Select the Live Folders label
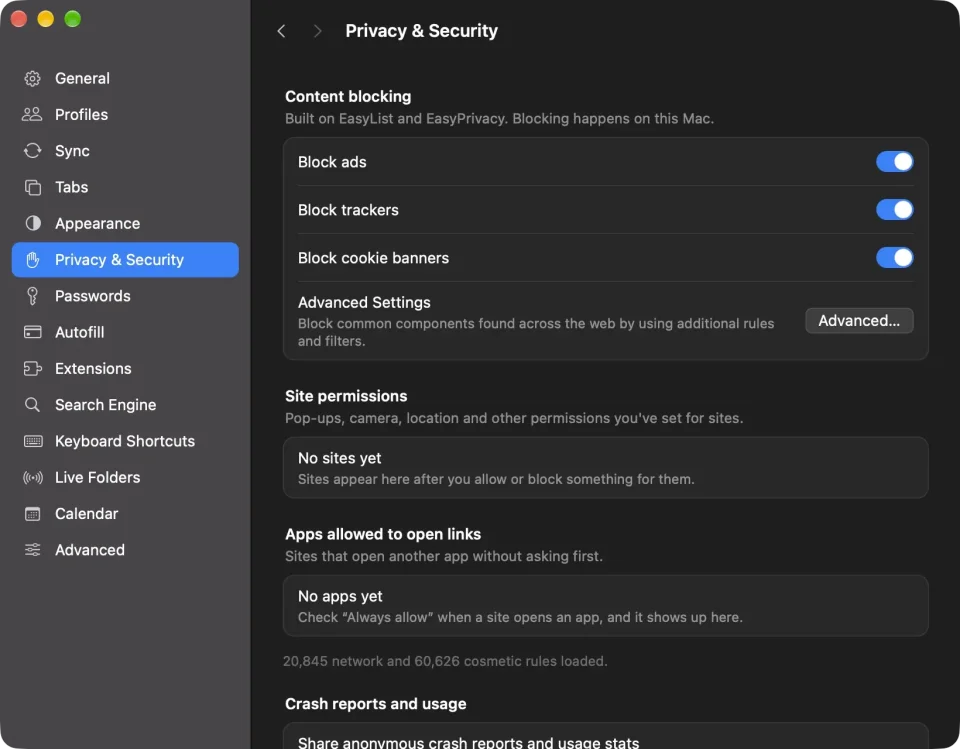The width and height of the screenshot is (960, 749). coord(97,477)
